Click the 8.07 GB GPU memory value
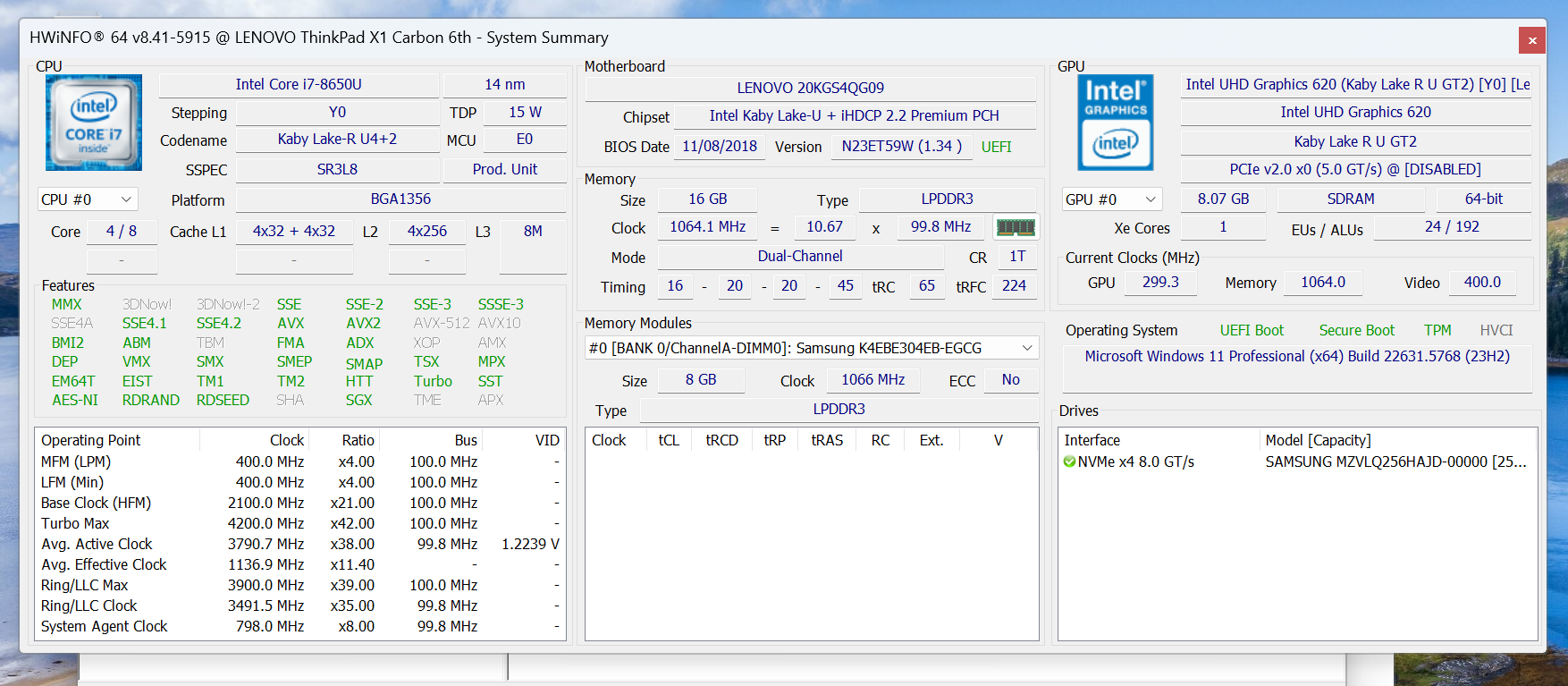1568x686 pixels. pyautogui.click(x=1224, y=199)
